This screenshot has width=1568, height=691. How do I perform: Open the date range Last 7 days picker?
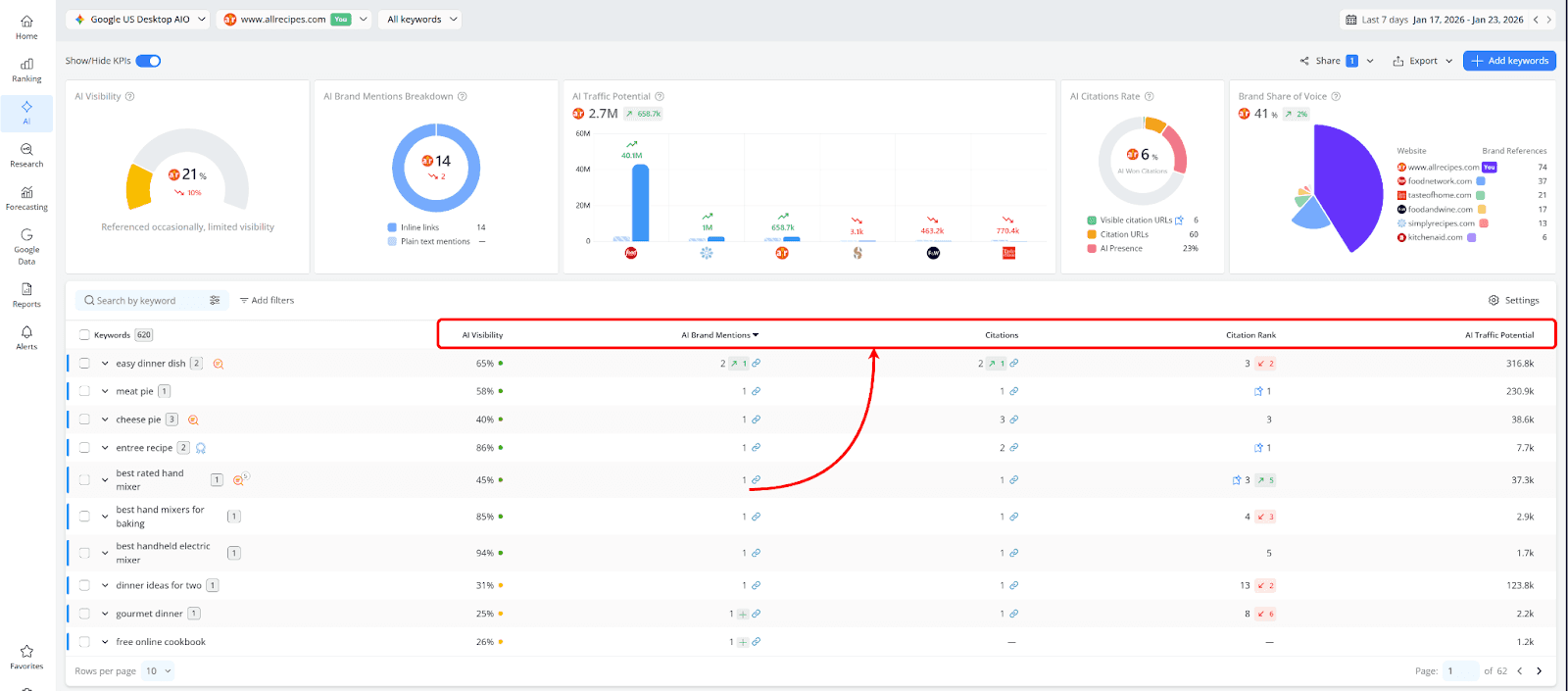[1435, 20]
